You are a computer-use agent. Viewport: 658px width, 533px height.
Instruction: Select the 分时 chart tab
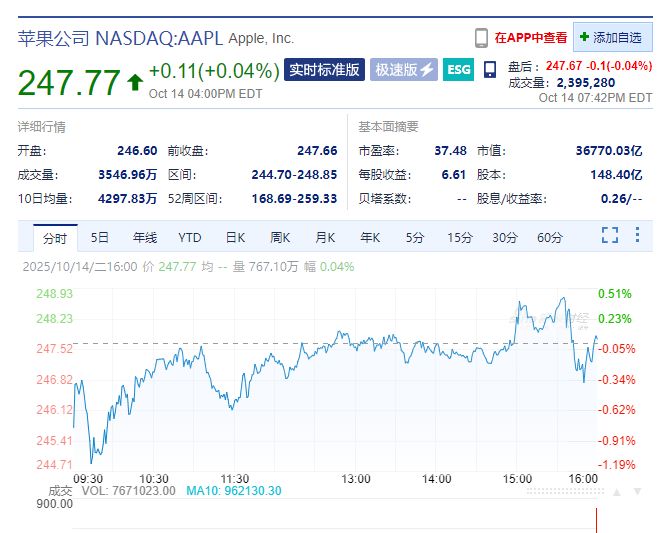pos(54,238)
